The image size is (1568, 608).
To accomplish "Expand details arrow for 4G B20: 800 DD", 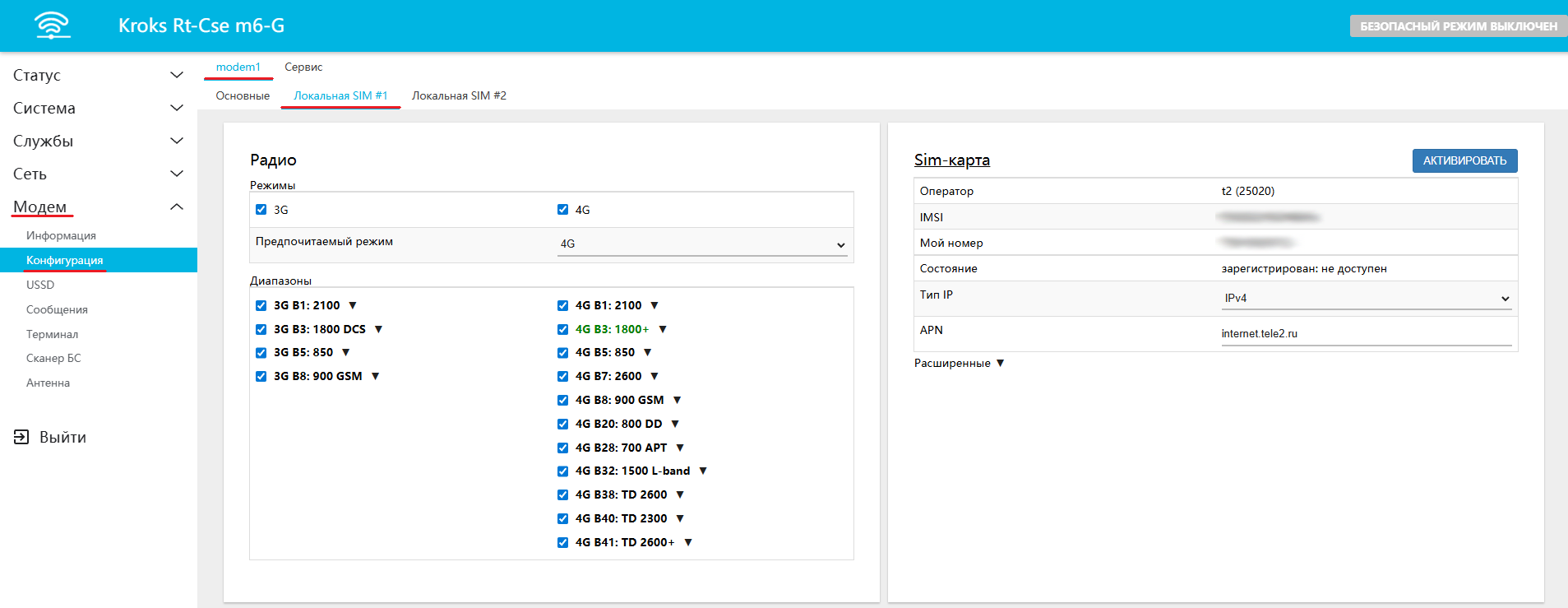I will (675, 424).
